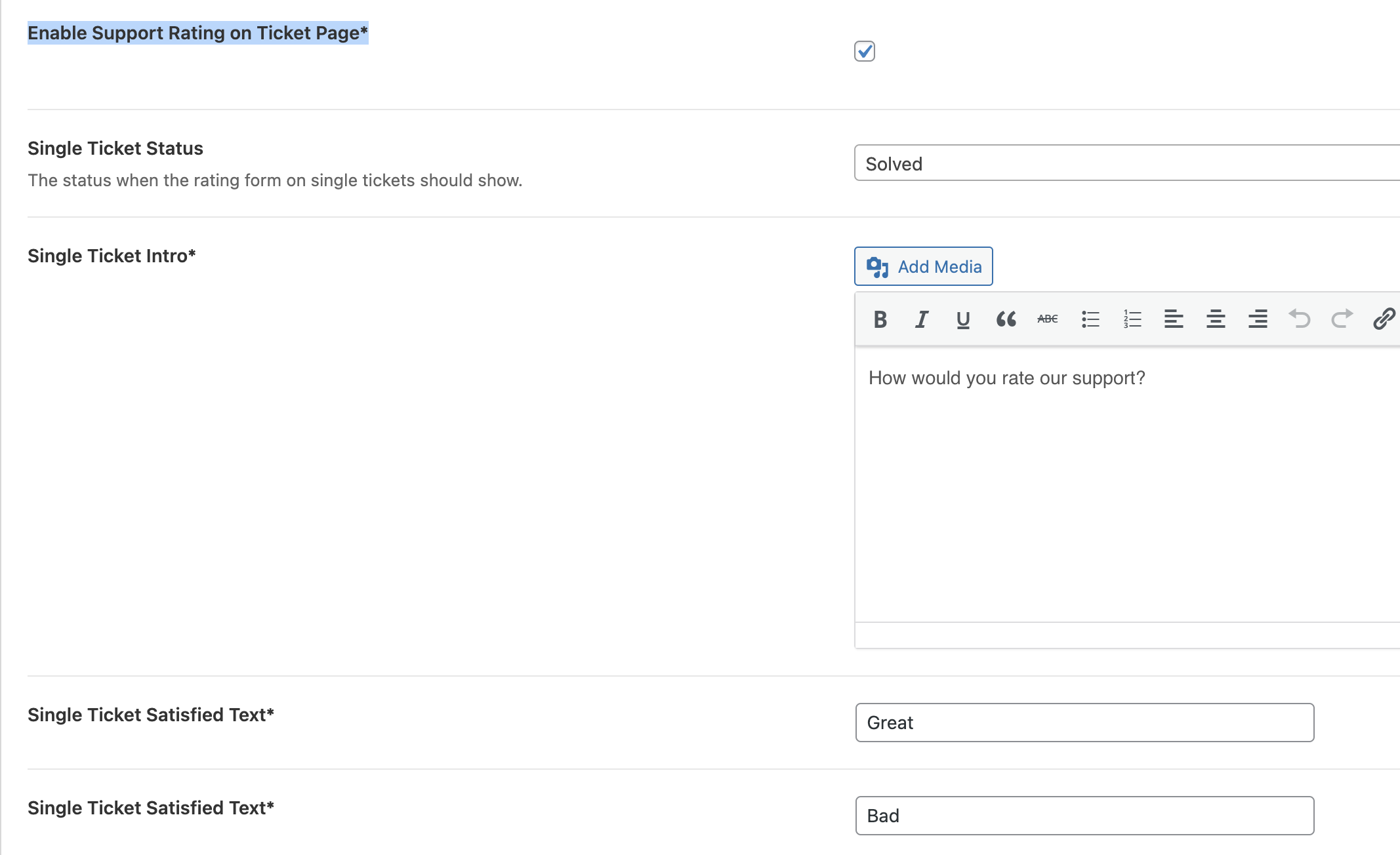The image size is (1400, 855).
Task: Open the Single Ticket Status dropdown
Action: tap(1126, 163)
